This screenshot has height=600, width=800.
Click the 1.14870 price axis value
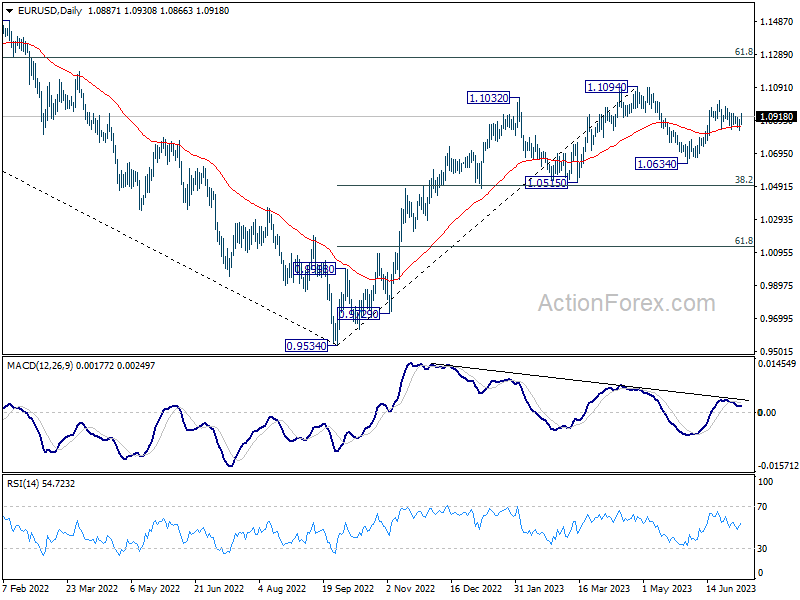click(x=777, y=22)
